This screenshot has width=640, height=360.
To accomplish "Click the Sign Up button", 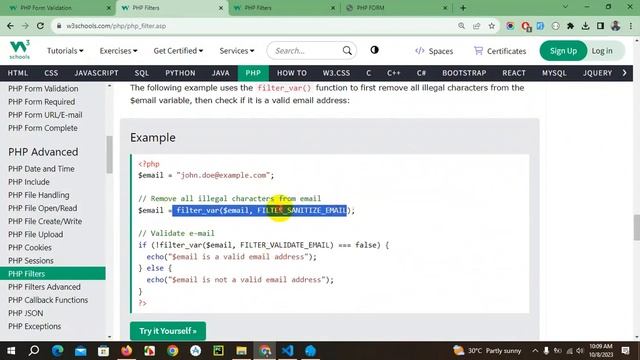I will [x=563, y=51].
